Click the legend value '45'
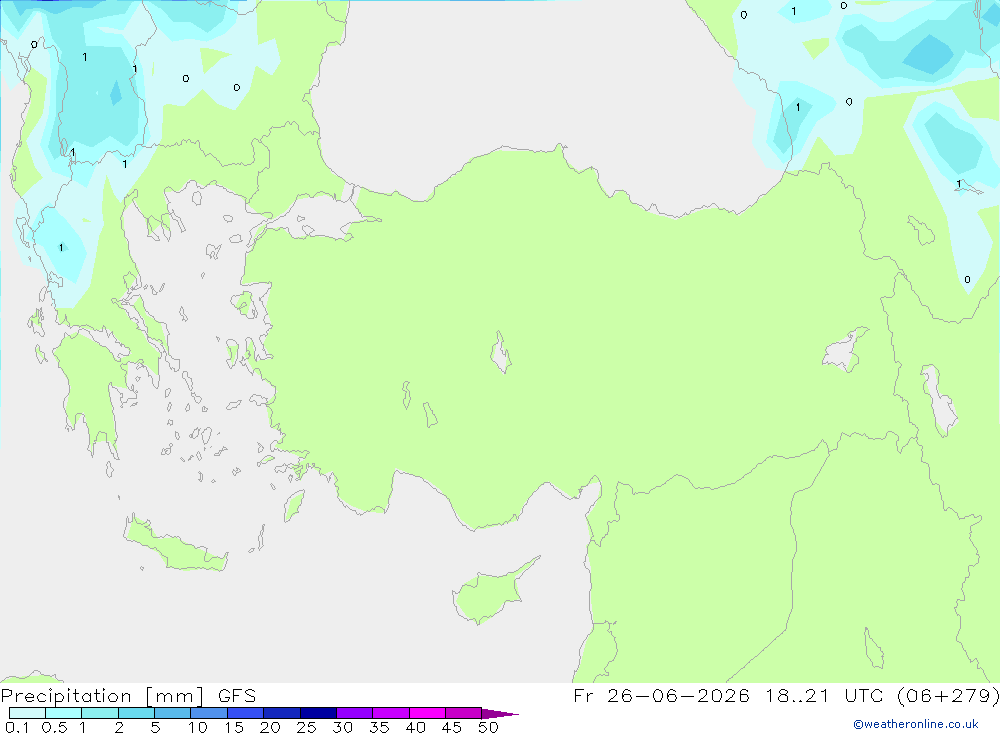Viewport: 1000px width, 733px height. pos(452,727)
